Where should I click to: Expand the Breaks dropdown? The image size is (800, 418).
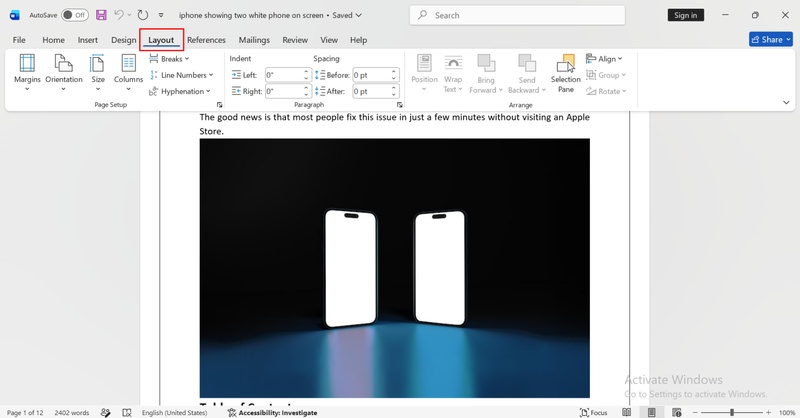(169, 59)
